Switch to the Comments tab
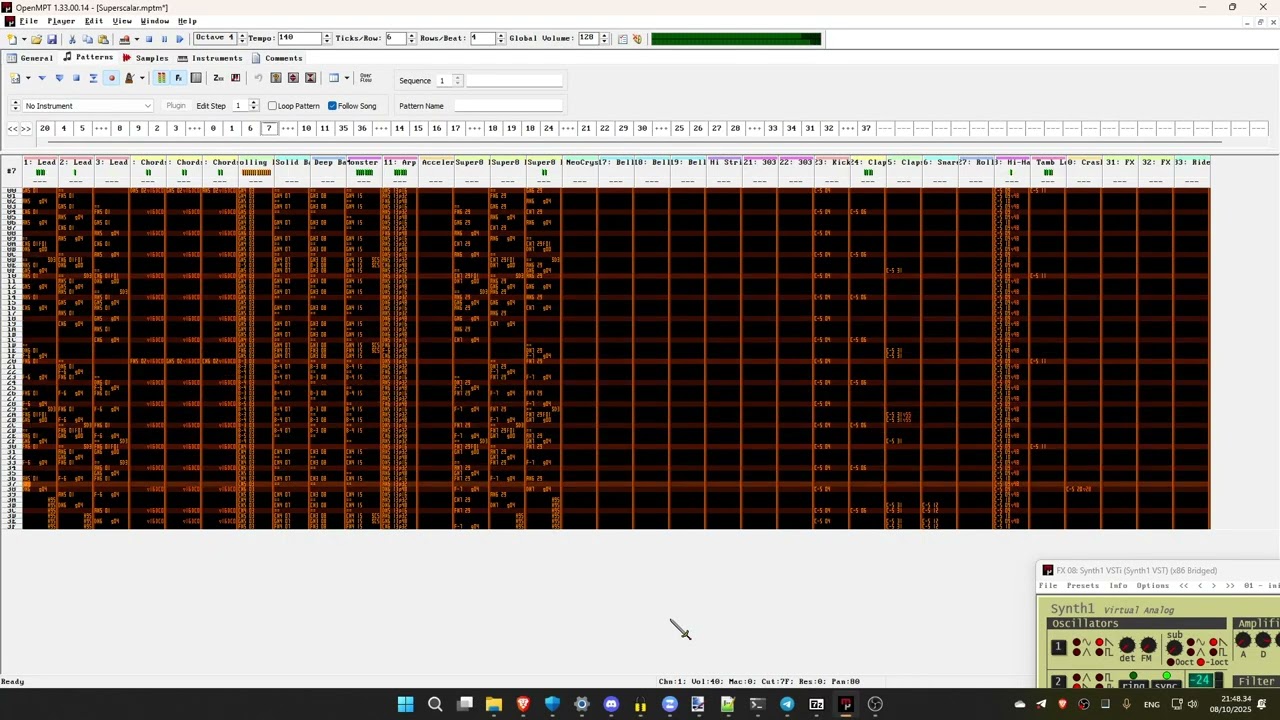This screenshot has width=1280, height=720. (277, 58)
